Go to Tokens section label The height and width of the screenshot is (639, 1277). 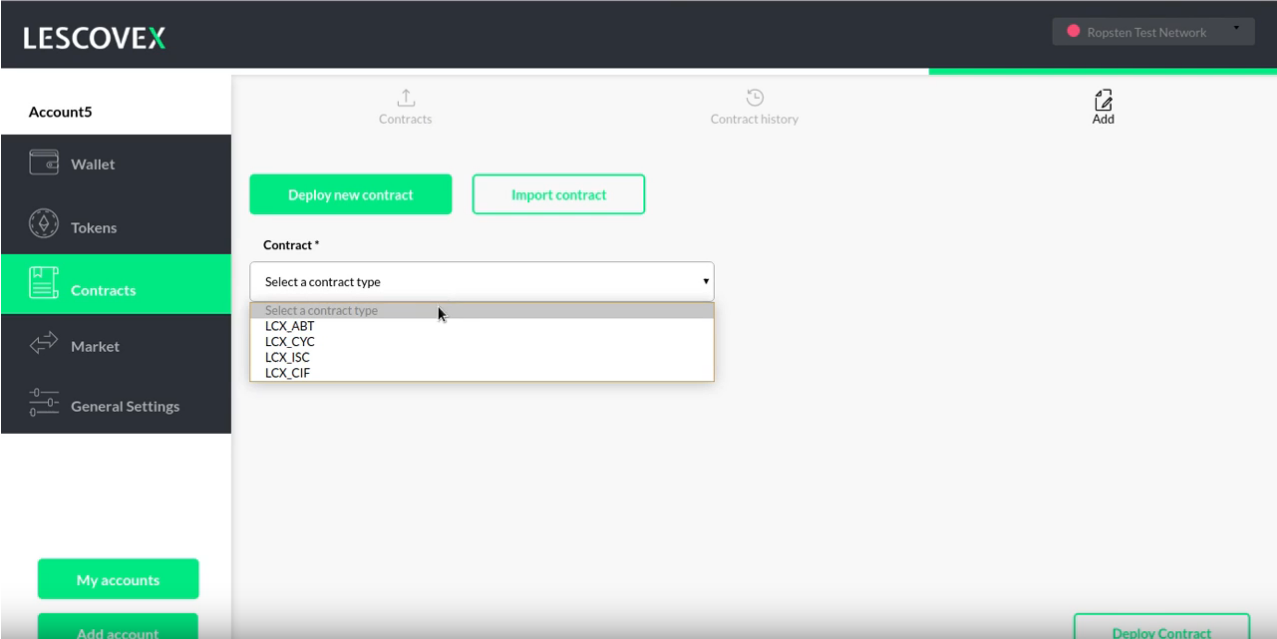coord(94,228)
